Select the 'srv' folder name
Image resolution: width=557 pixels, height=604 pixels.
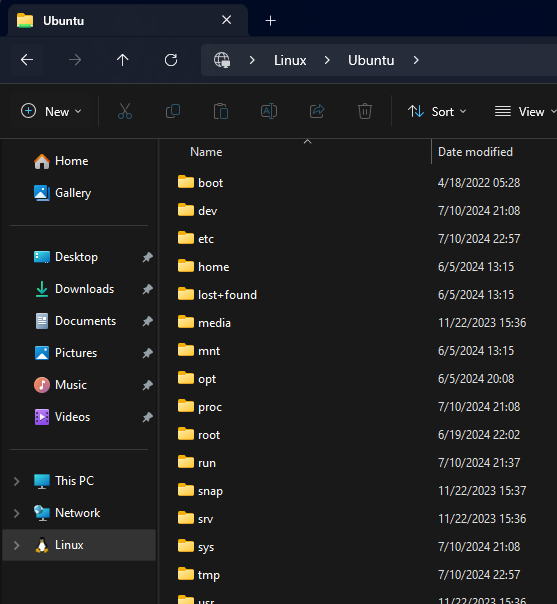pos(206,519)
